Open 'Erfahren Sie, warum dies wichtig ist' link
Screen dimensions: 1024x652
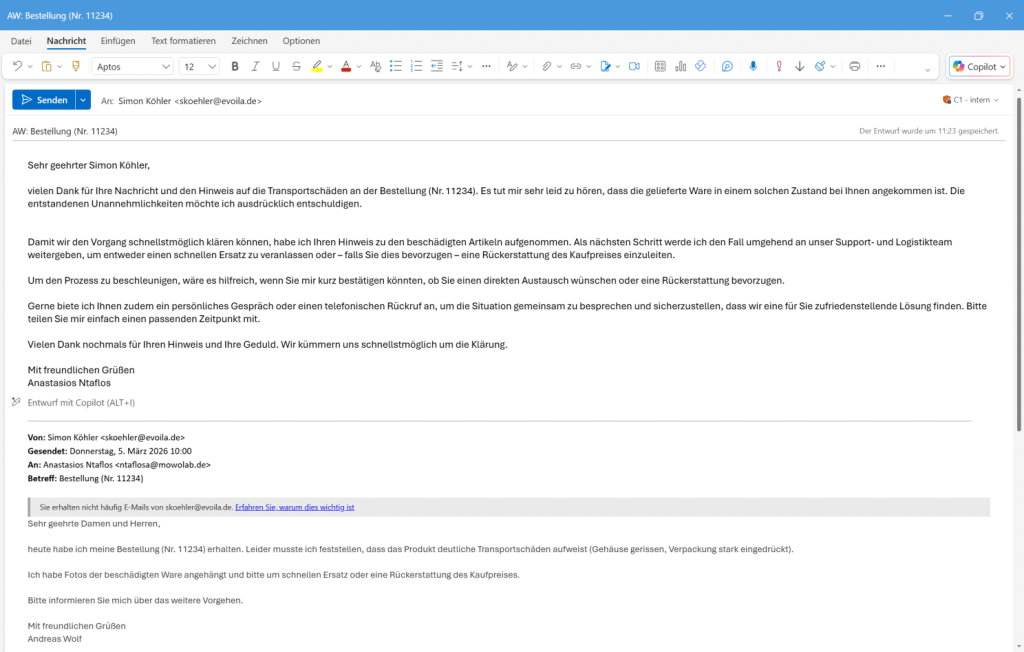click(x=294, y=507)
